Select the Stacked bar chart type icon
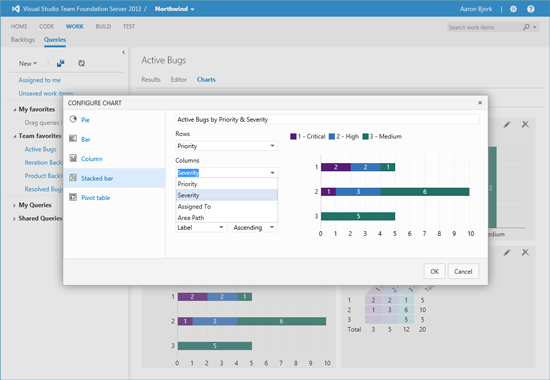 (73, 178)
